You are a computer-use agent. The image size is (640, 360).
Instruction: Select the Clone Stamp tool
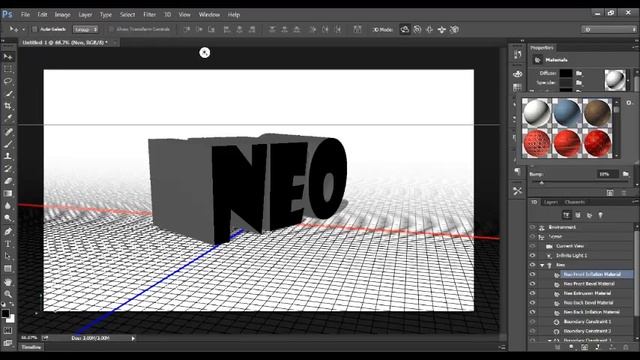(8, 156)
